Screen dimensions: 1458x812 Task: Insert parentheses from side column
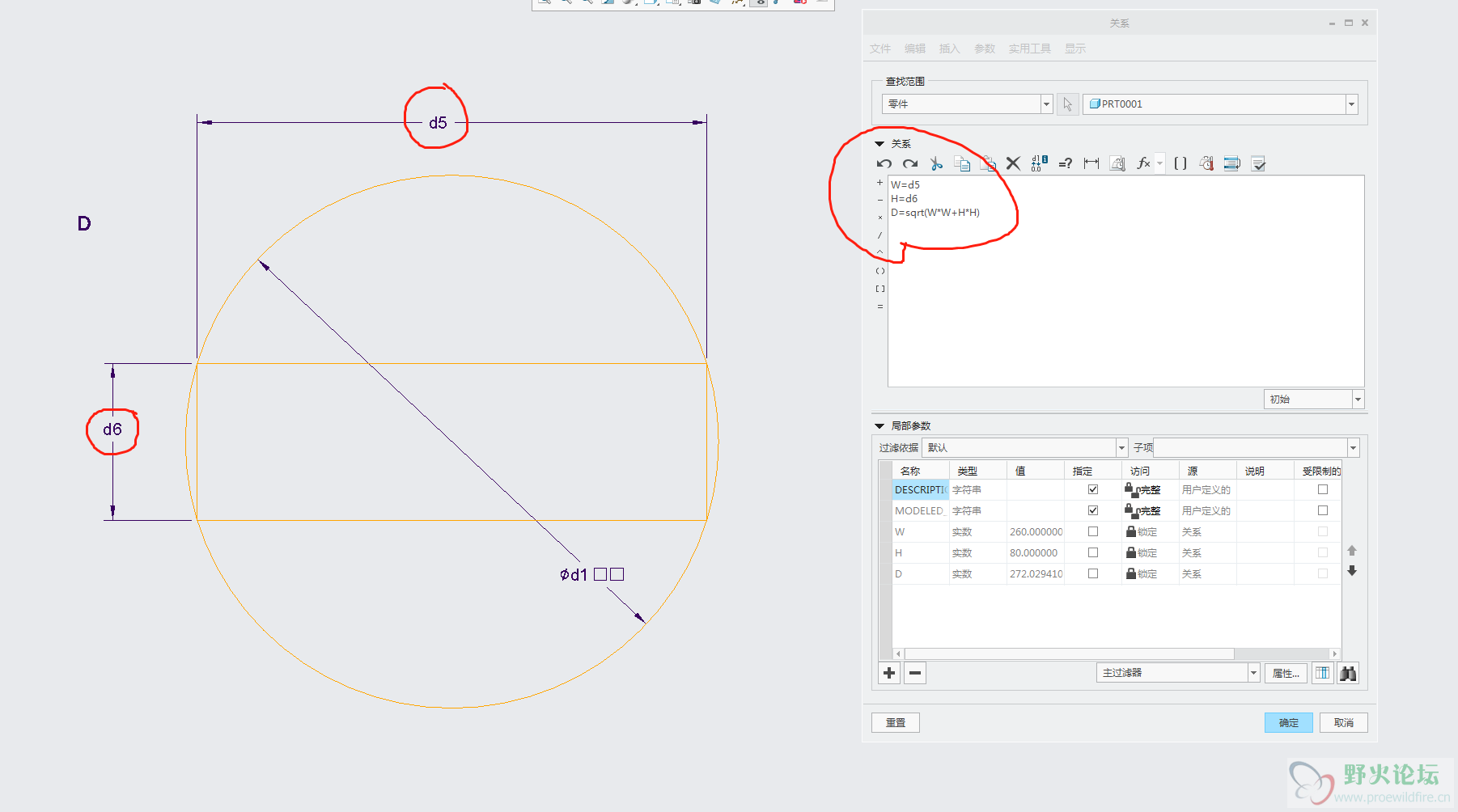coord(880,271)
